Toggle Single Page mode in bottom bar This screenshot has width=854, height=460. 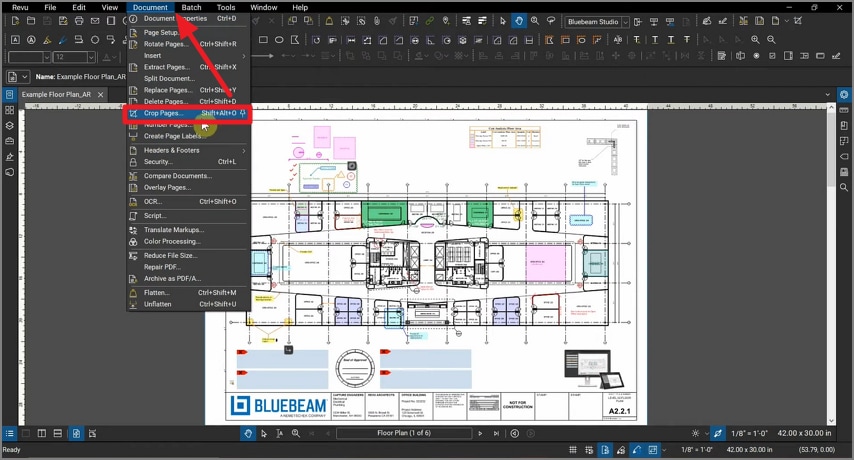pos(76,433)
